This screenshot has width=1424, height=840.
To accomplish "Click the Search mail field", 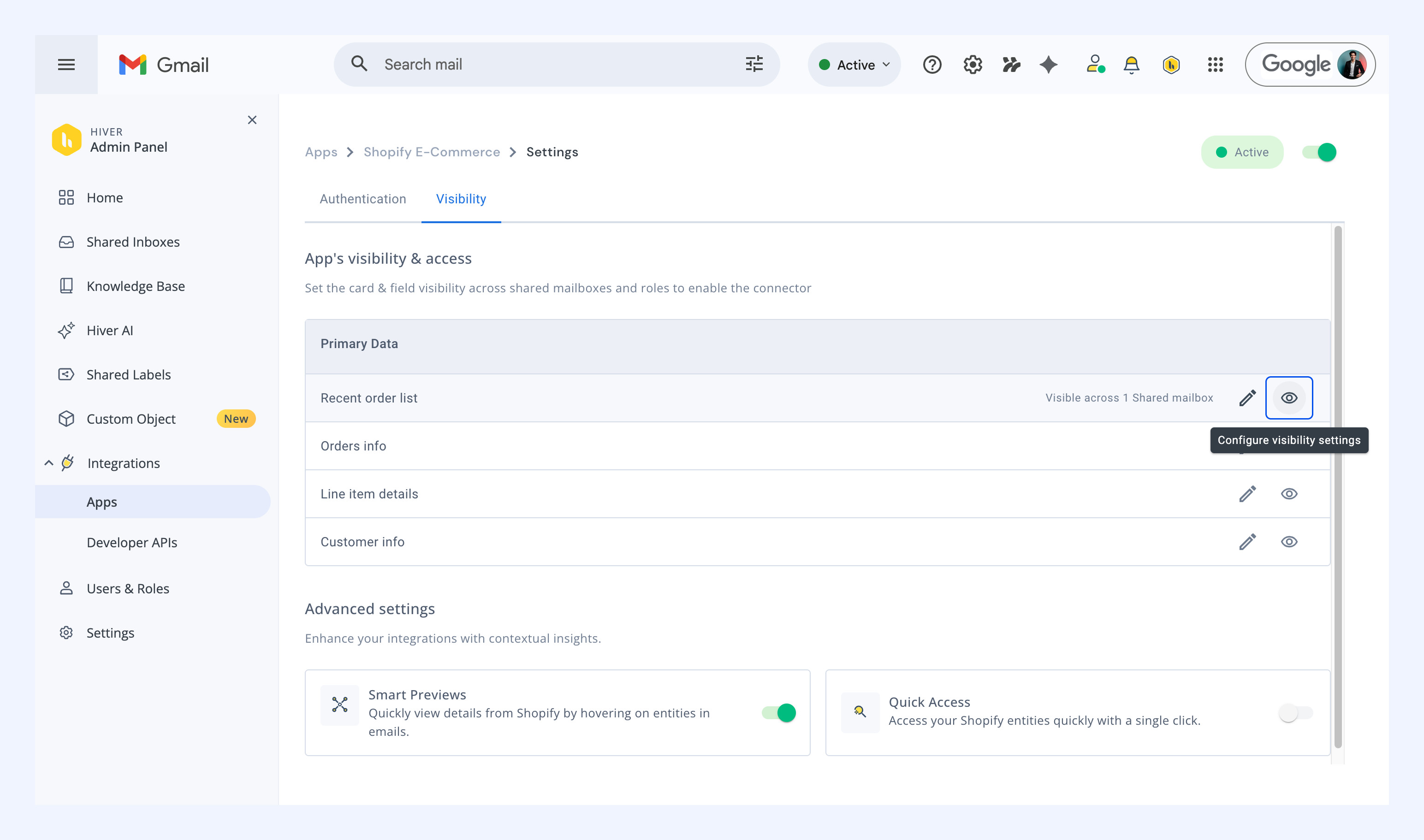I will [x=557, y=65].
